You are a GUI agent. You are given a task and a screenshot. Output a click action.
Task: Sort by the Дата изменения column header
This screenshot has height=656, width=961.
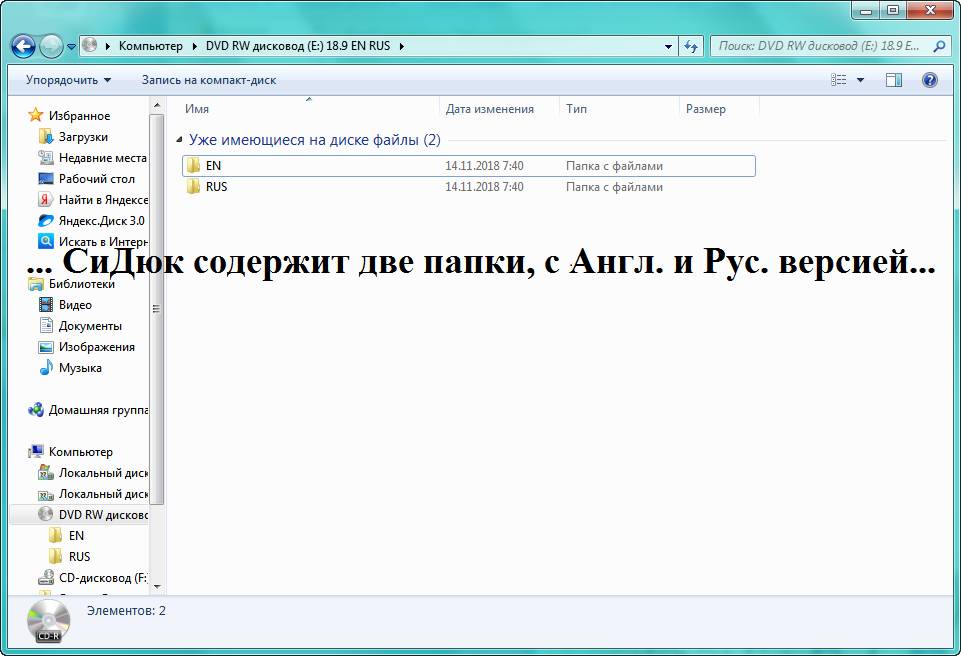[490, 109]
